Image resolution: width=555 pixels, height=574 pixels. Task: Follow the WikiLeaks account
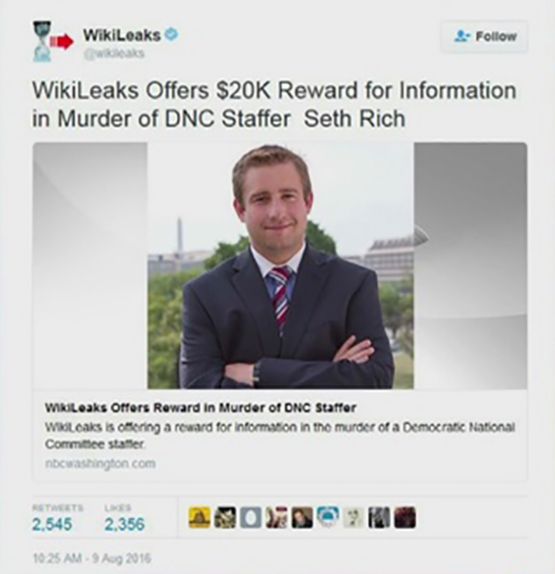tap(484, 37)
